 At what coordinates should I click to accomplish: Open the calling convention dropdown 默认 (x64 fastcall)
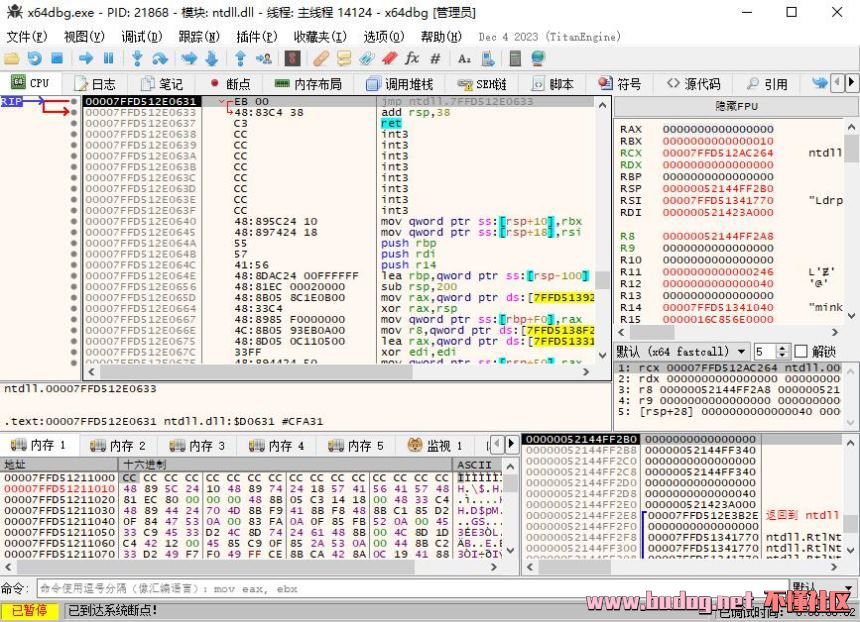682,351
